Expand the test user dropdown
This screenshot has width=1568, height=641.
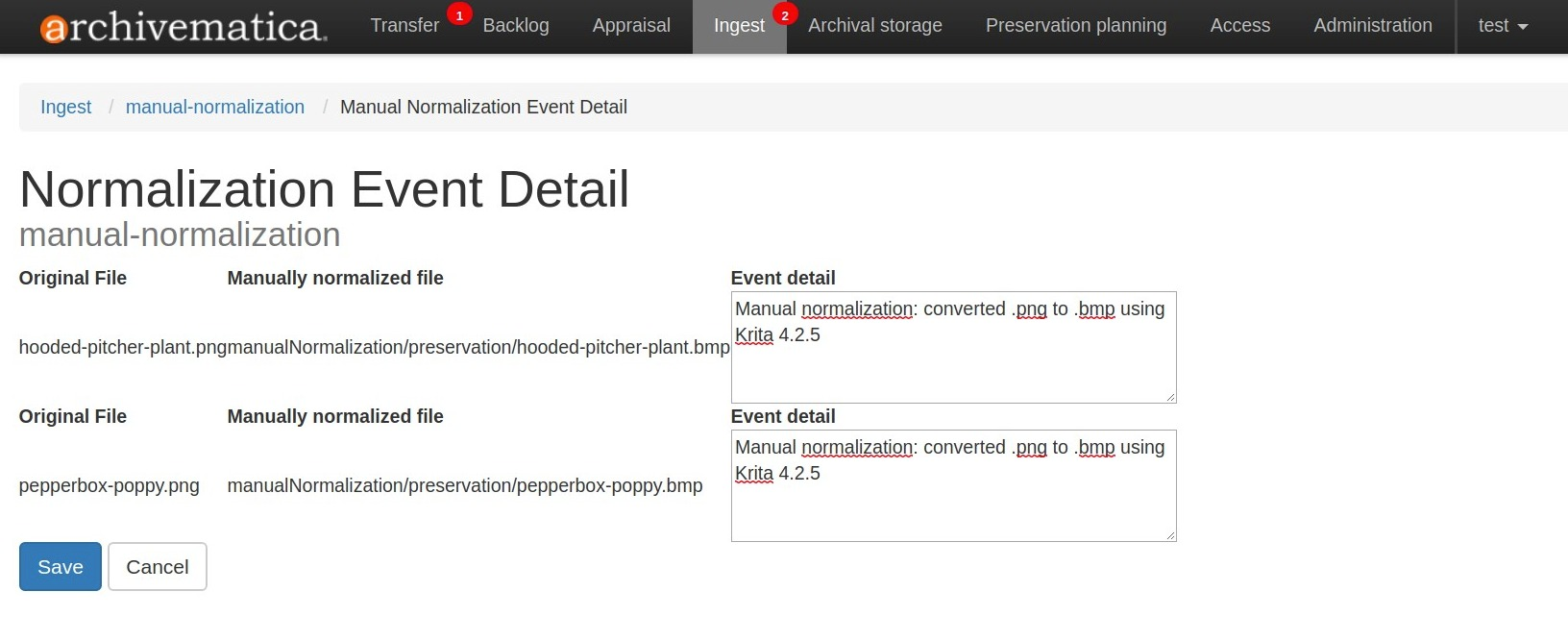point(1503,26)
